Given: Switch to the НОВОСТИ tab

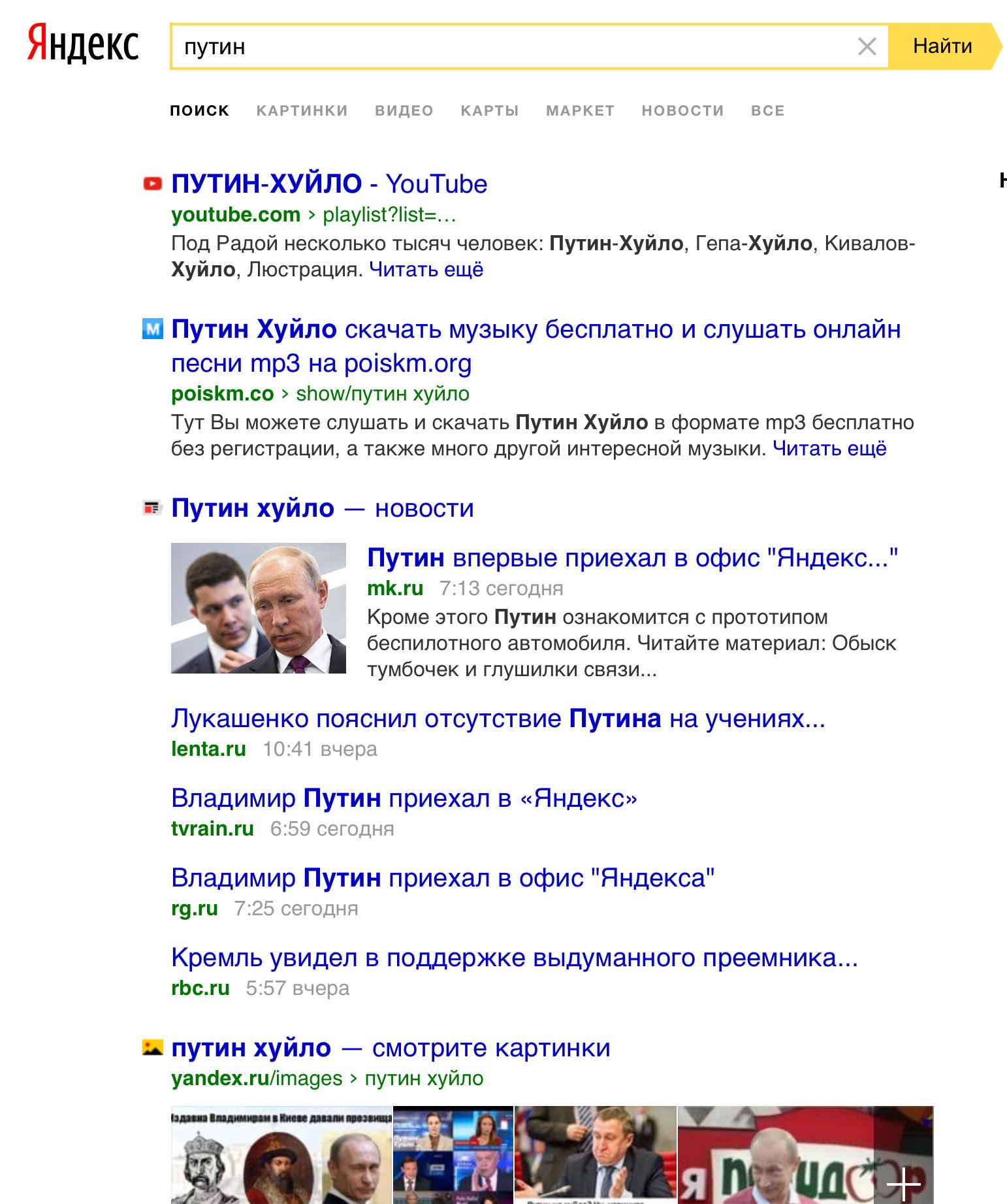Looking at the screenshot, I should [682, 110].
